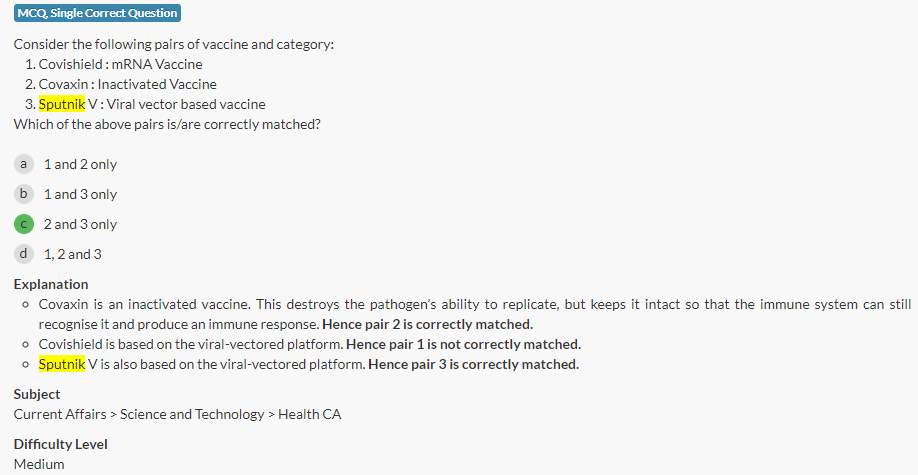
Task: Select option b circle
Action: pyautogui.click(x=23, y=193)
